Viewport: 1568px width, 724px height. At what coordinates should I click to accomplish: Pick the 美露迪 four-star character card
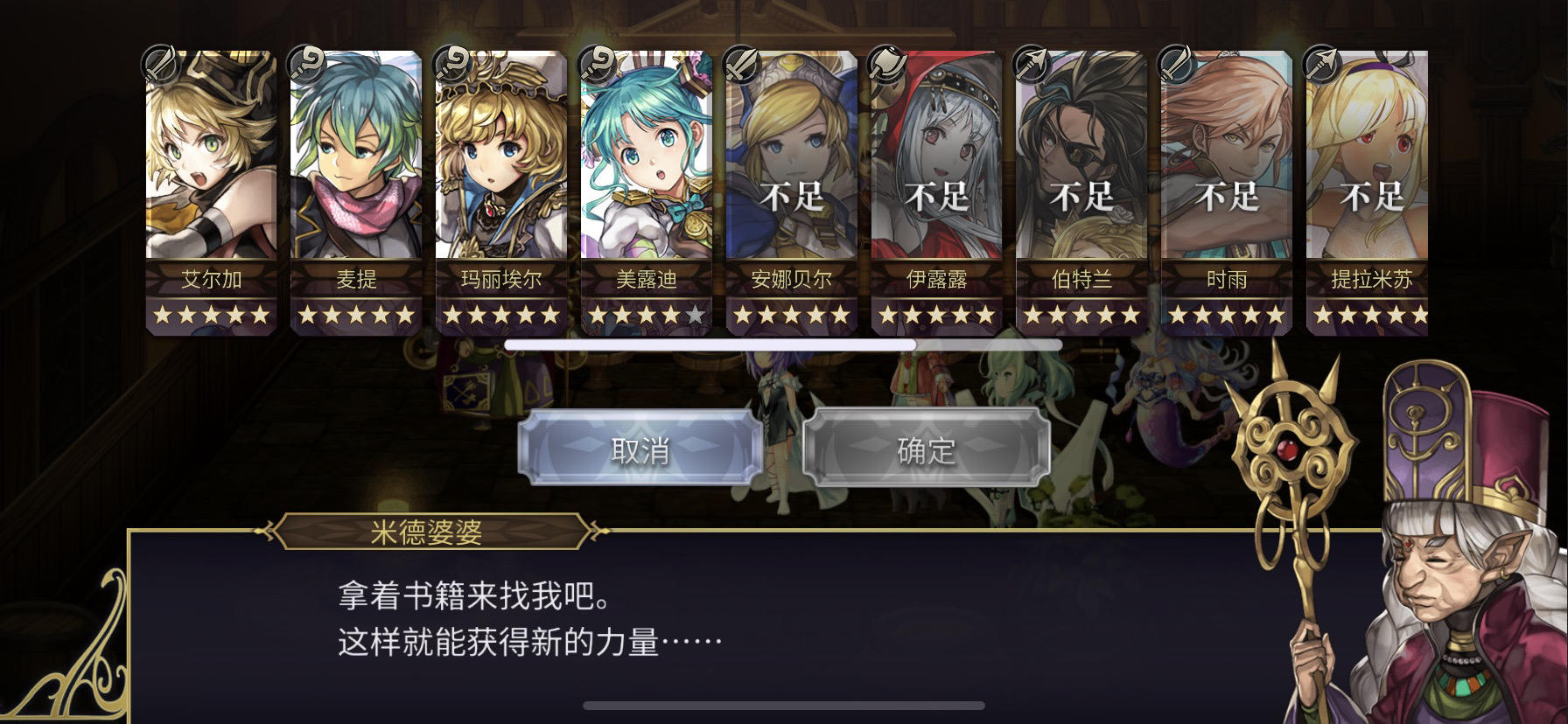(x=647, y=192)
